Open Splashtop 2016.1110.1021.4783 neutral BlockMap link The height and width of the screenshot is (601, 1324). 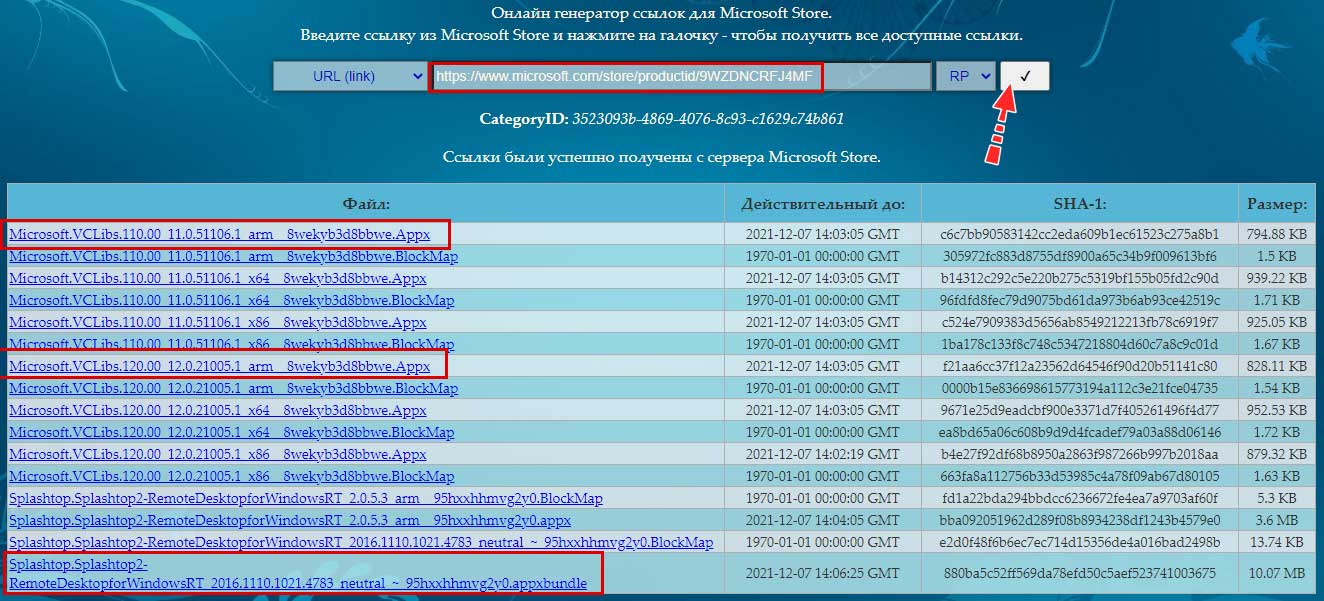(361, 542)
